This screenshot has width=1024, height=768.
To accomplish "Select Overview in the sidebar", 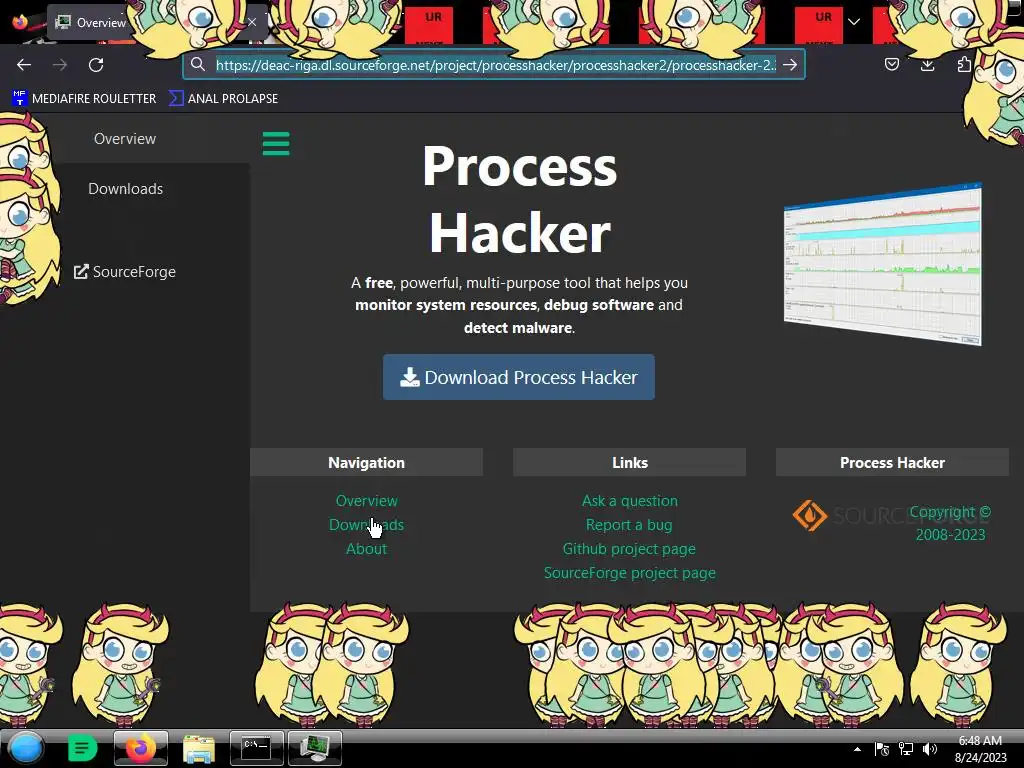I will pos(125,138).
